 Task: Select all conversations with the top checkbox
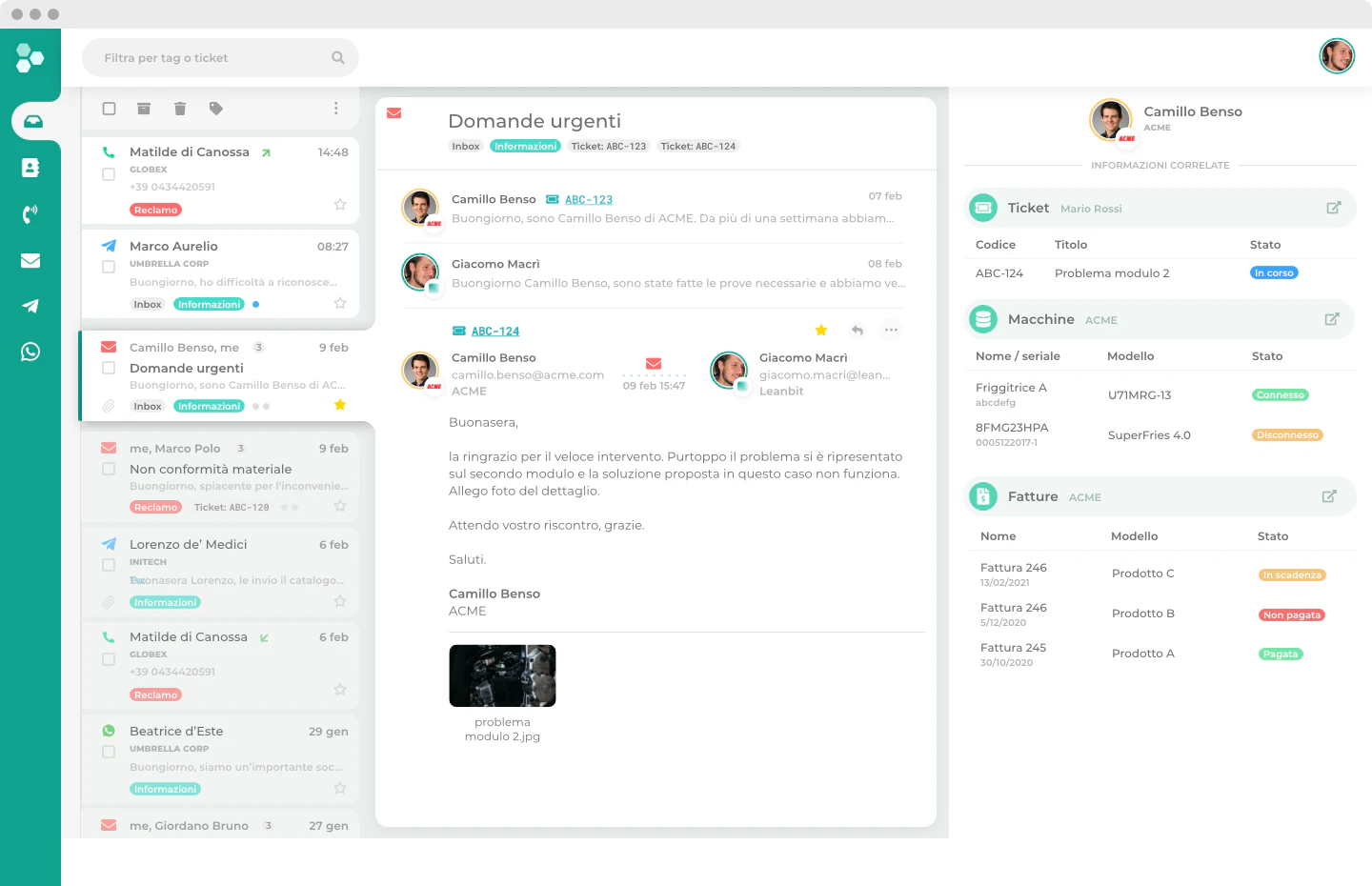(108, 109)
